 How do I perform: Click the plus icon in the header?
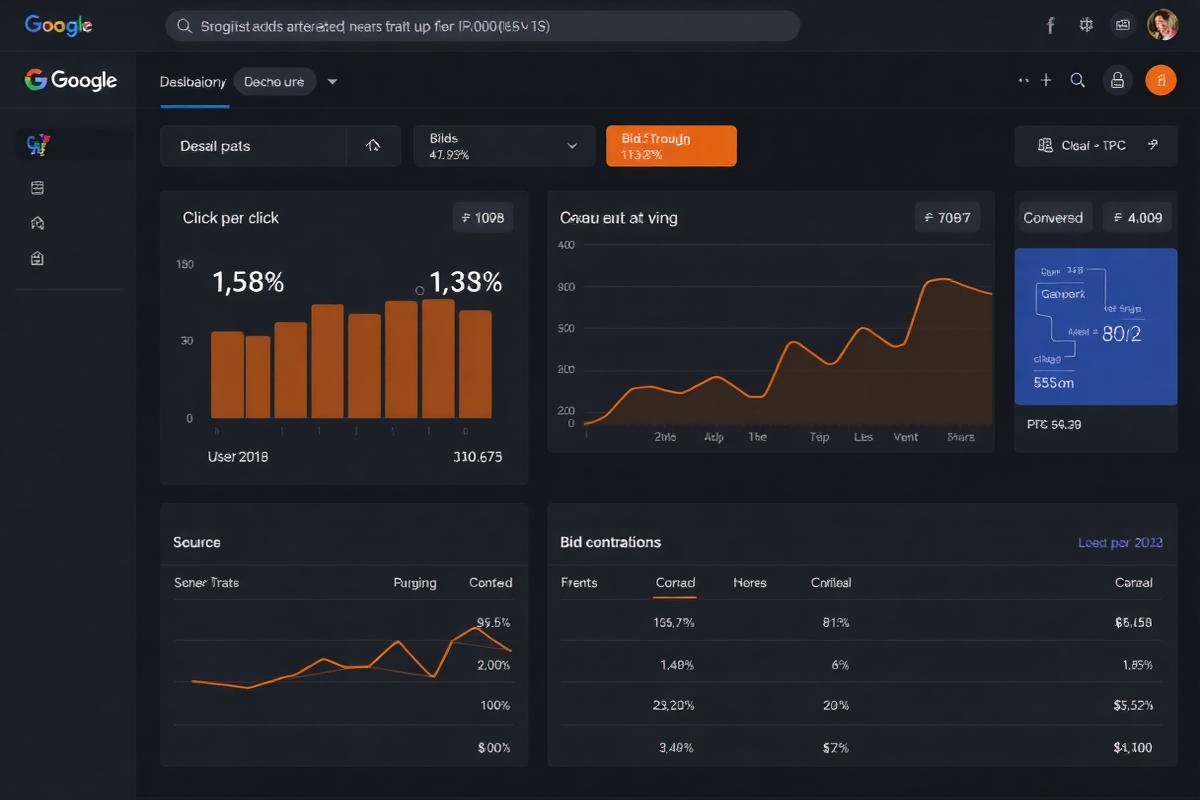point(1046,81)
